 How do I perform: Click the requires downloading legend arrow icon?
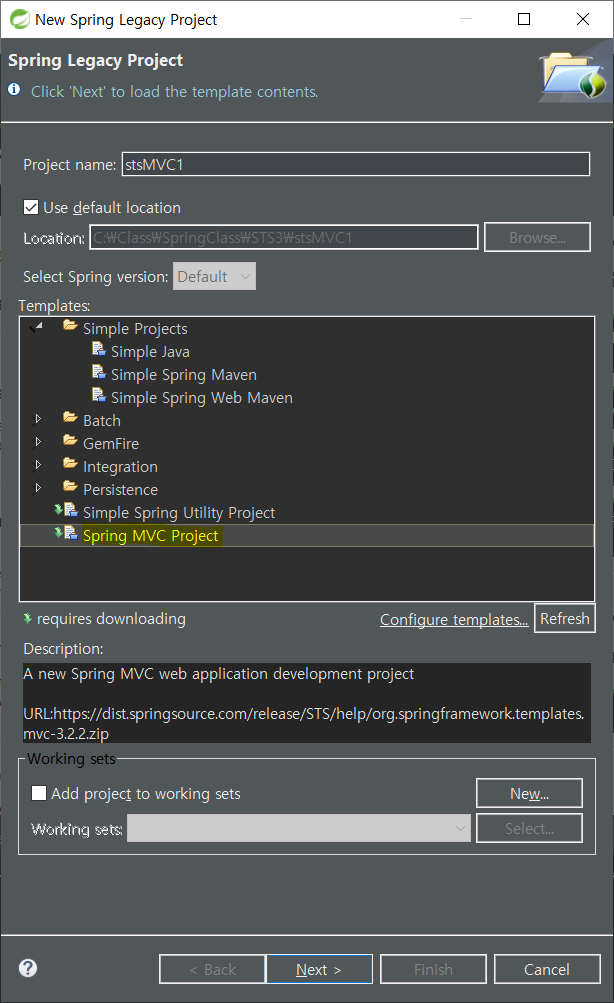click(28, 619)
